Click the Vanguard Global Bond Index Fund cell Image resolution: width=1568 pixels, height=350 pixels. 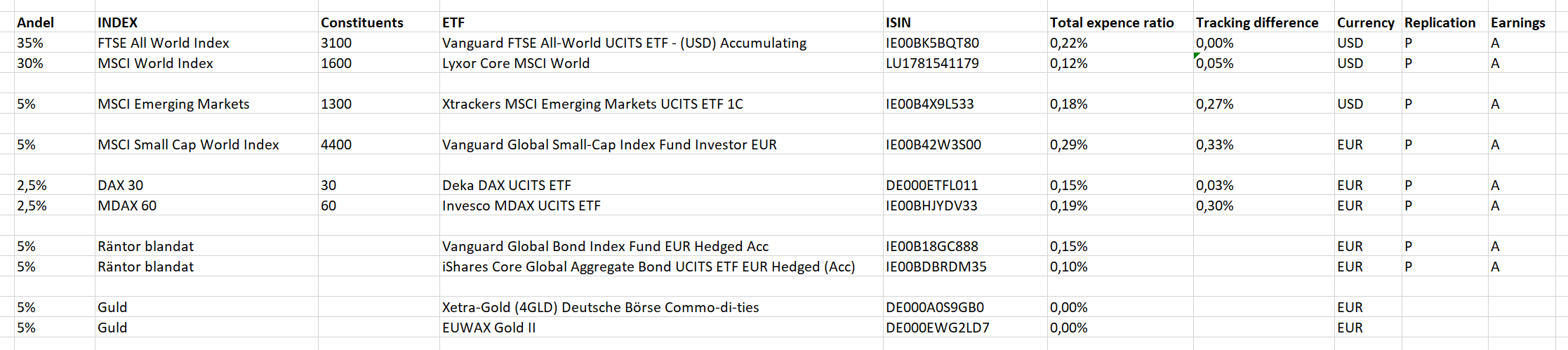(x=661, y=246)
